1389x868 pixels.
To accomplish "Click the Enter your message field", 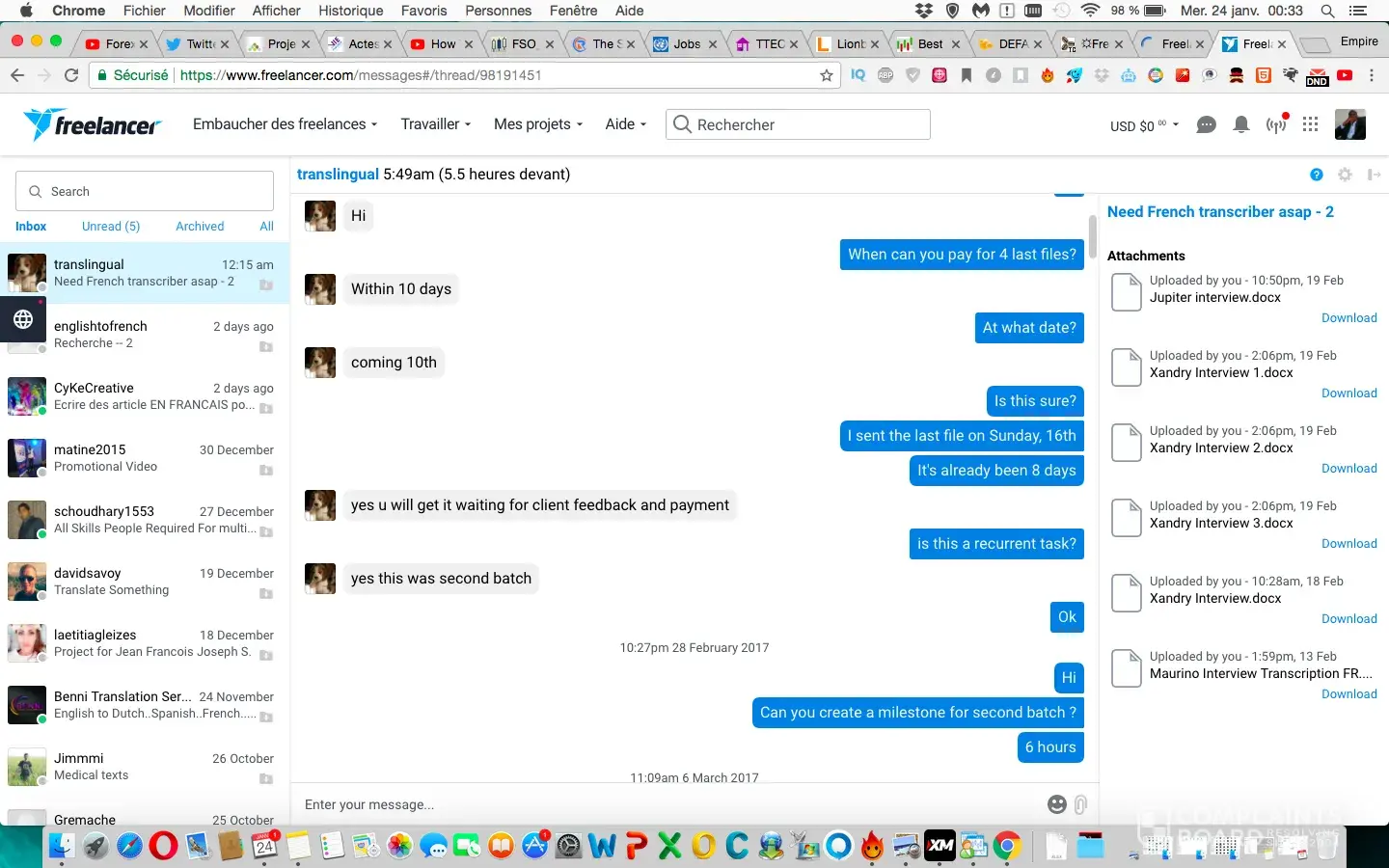I will [x=670, y=804].
